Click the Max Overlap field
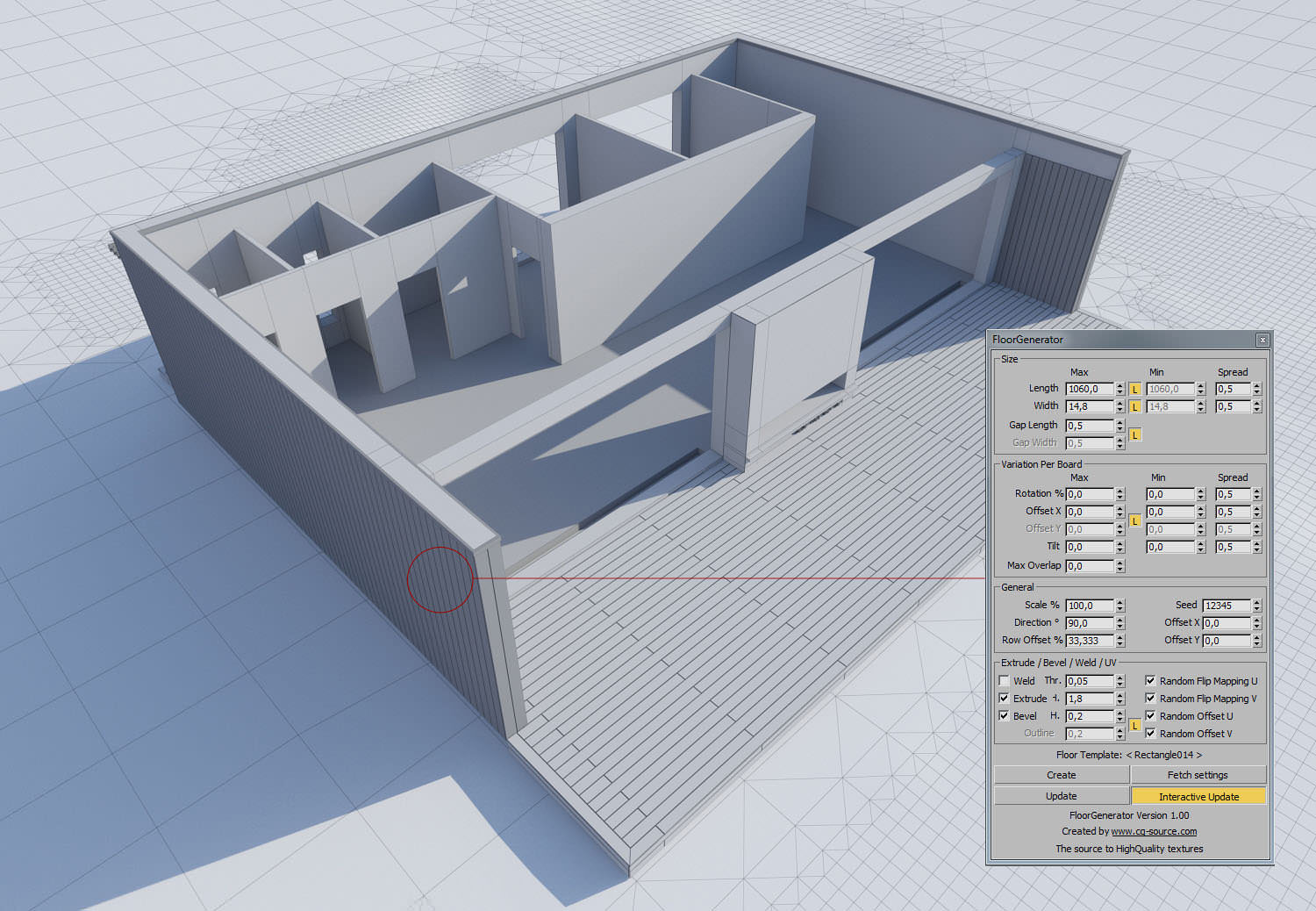This screenshot has height=911, width=1316. [1090, 566]
